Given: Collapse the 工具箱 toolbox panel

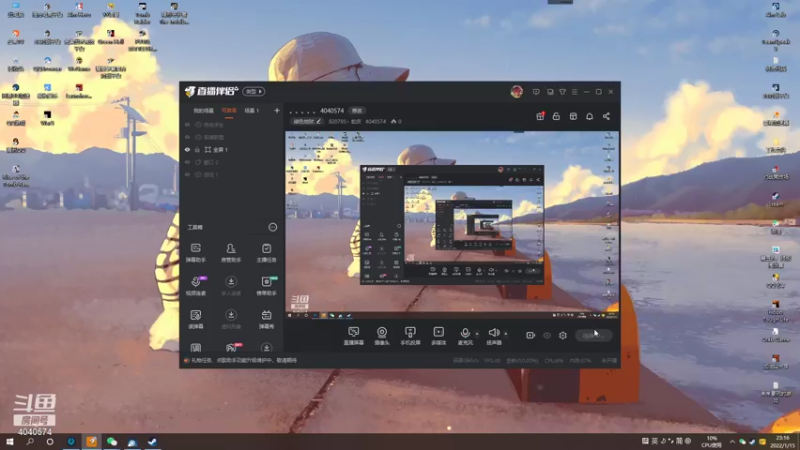Looking at the screenshot, I should [273, 227].
